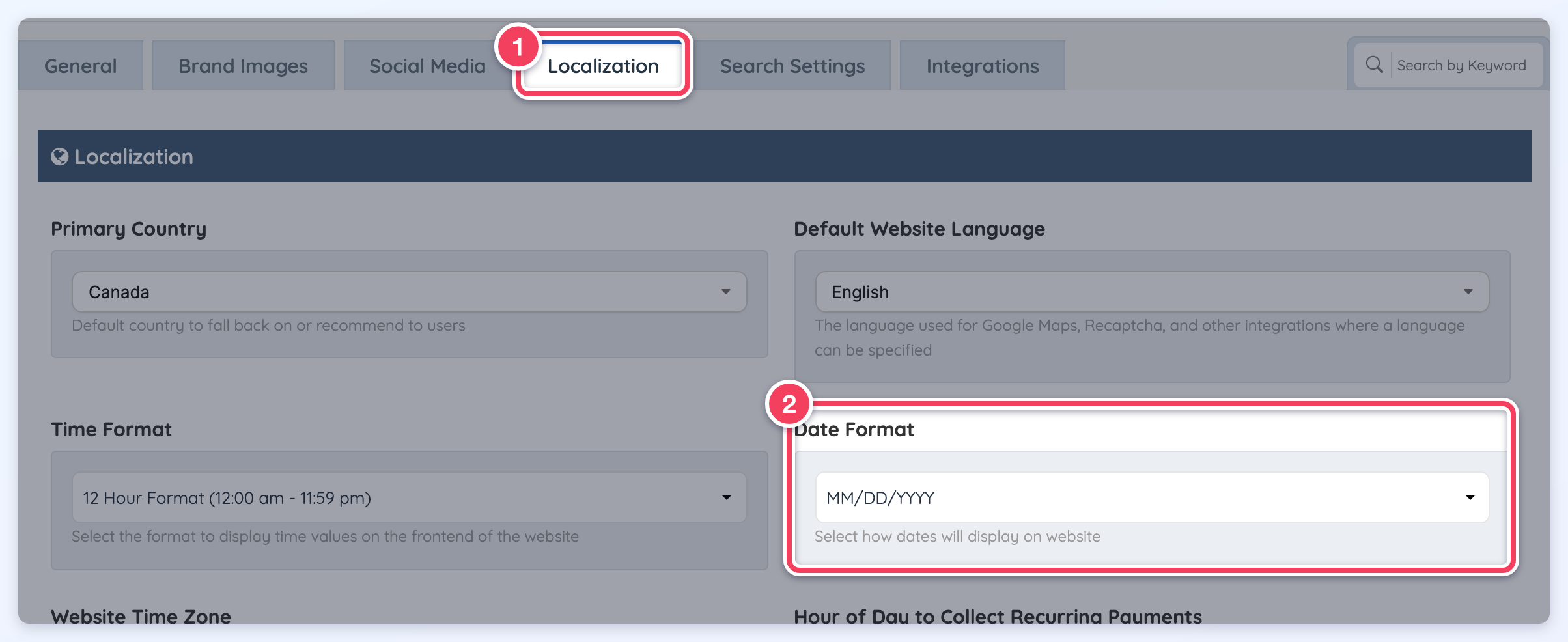Viewport: 1568px width, 642px height.
Task: Click the Date Format label
Action: [x=854, y=430]
